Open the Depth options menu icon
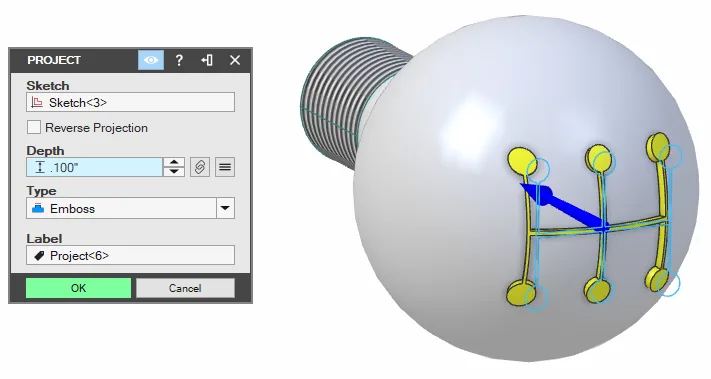Viewport: 711px width, 379px height. 225,167
